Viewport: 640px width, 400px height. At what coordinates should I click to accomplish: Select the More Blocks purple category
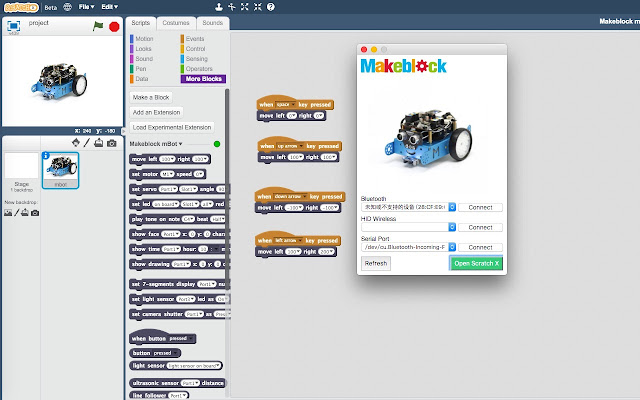click(204, 78)
